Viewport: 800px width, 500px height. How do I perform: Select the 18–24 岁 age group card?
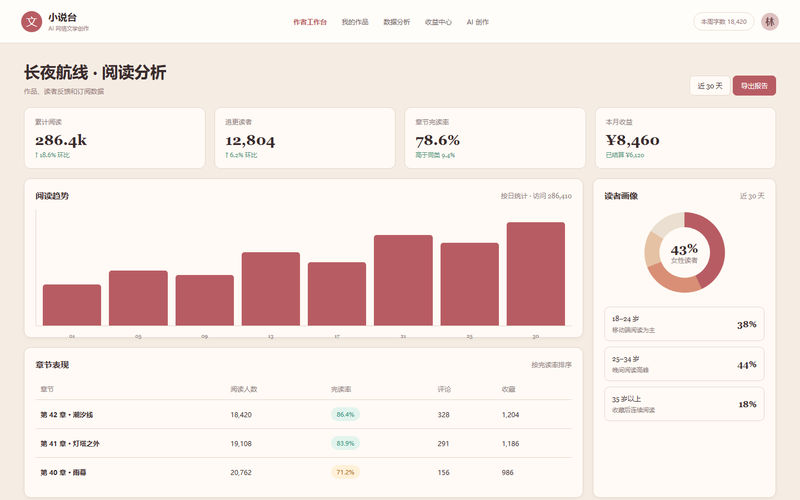(x=684, y=323)
